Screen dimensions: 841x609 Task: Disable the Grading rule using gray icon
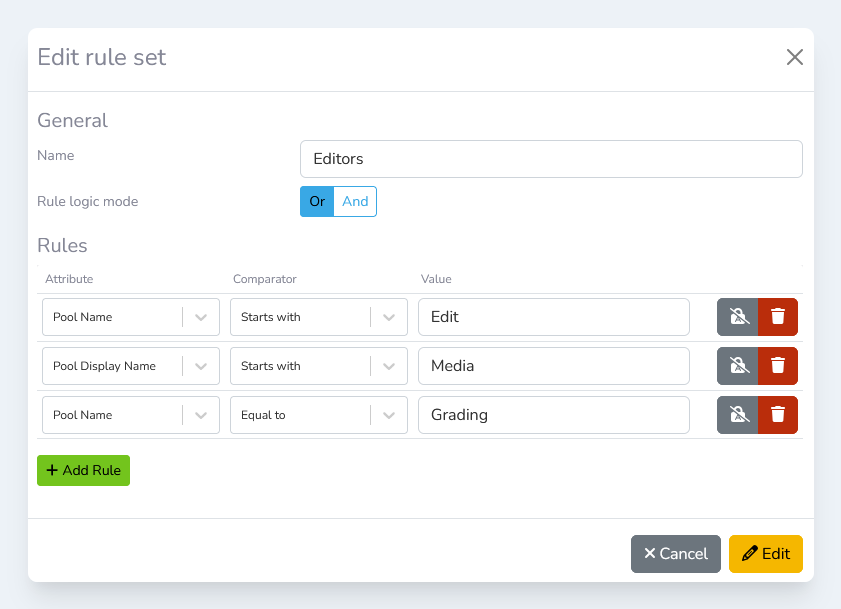pyautogui.click(x=738, y=415)
